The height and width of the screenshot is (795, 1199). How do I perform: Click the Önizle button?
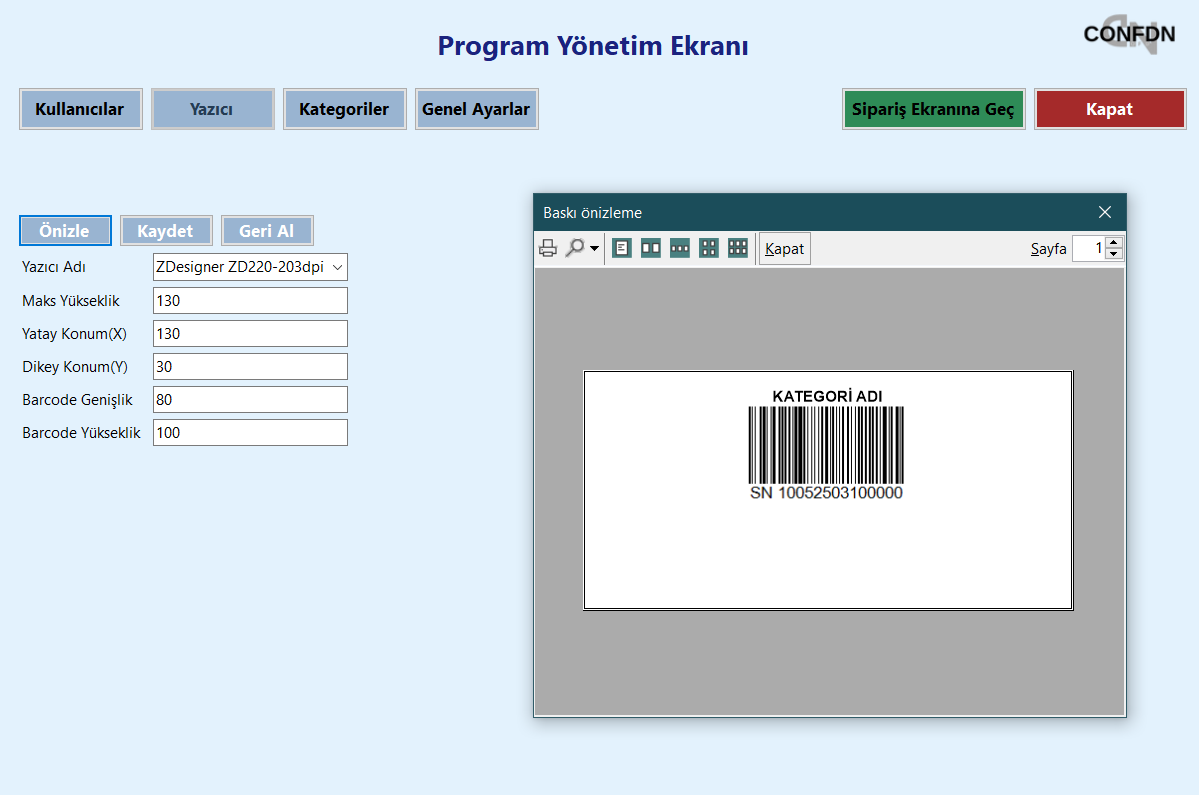(x=65, y=231)
